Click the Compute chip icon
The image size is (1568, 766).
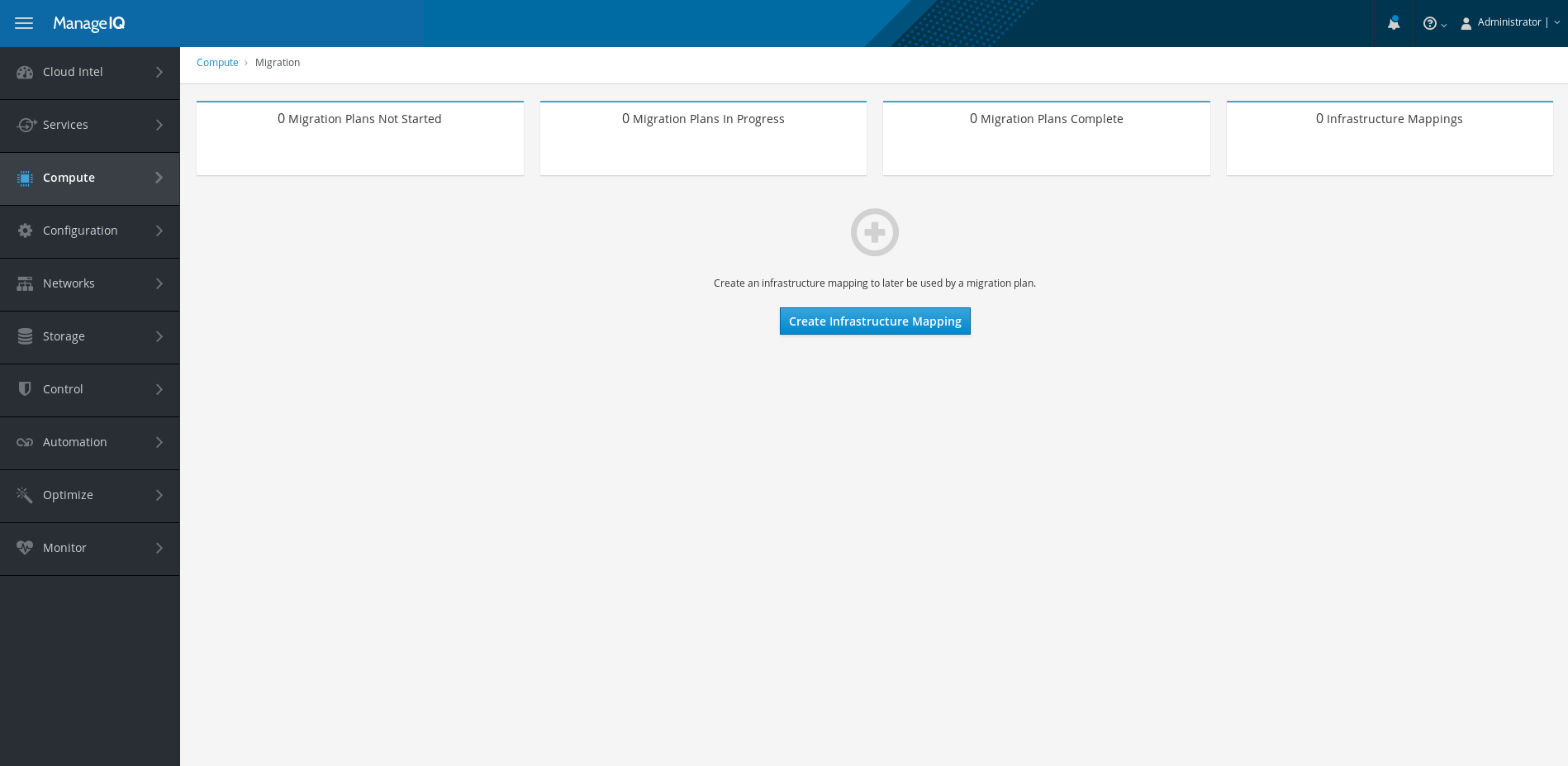point(25,178)
